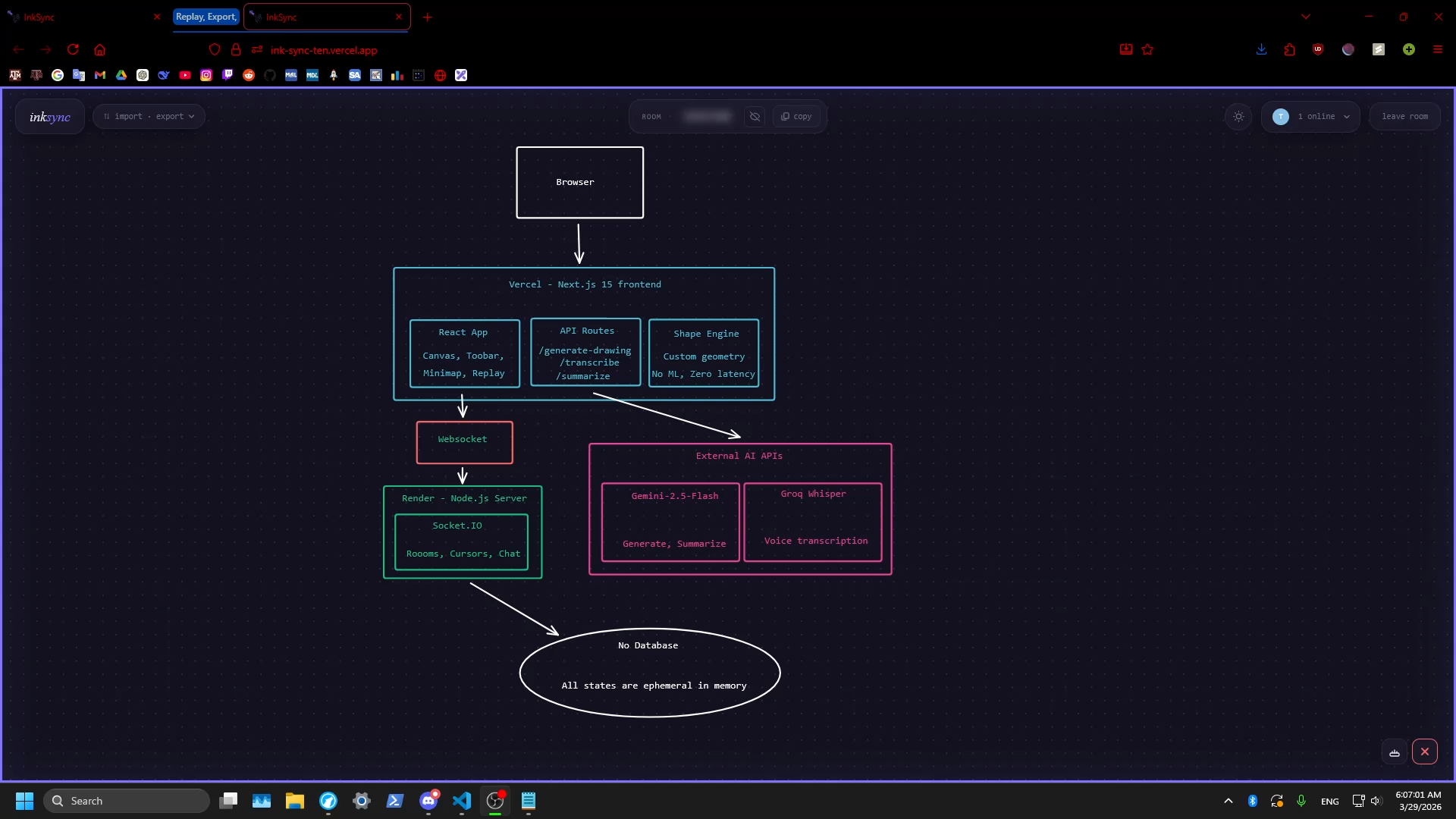Toggle room code visibility eye icon
Viewport: 1456px width, 819px height.
[x=754, y=117]
